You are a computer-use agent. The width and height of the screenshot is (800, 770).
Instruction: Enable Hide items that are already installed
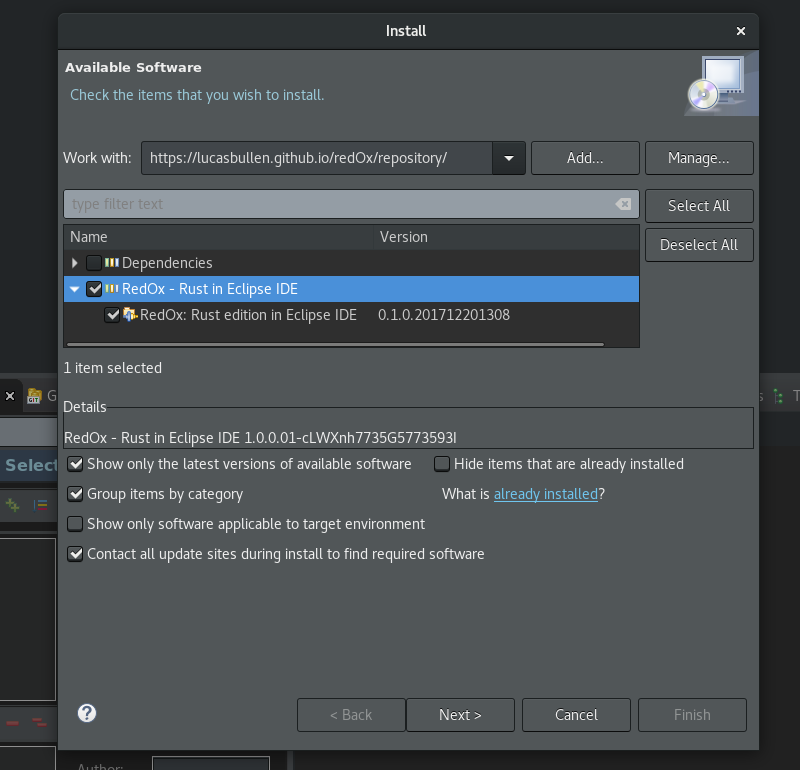tap(442, 464)
